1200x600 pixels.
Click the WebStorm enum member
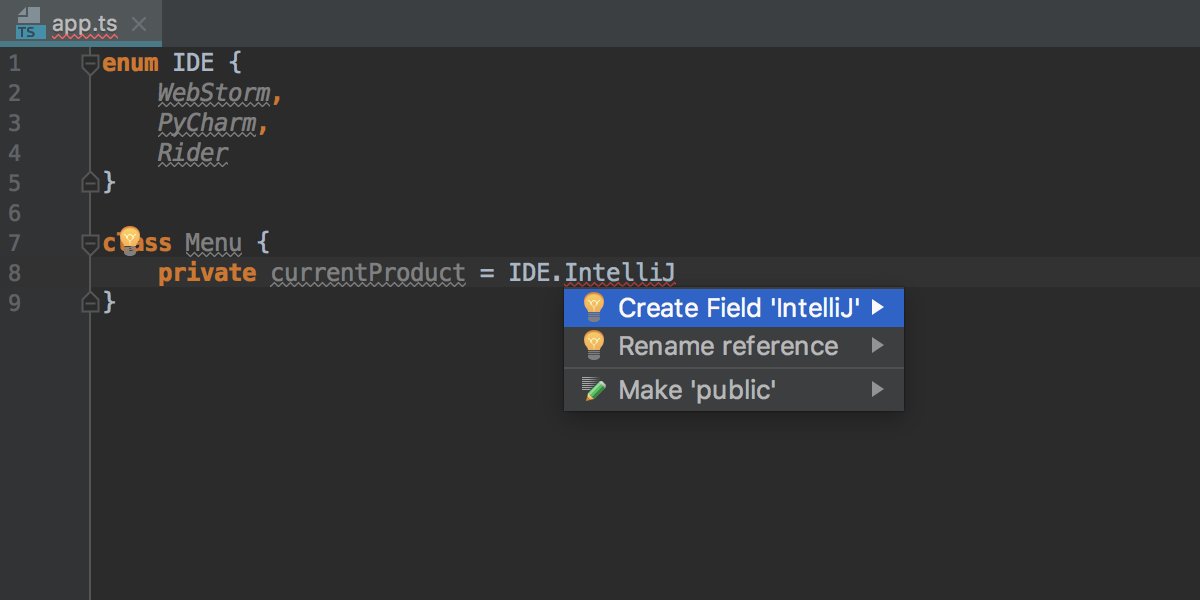click(214, 94)
